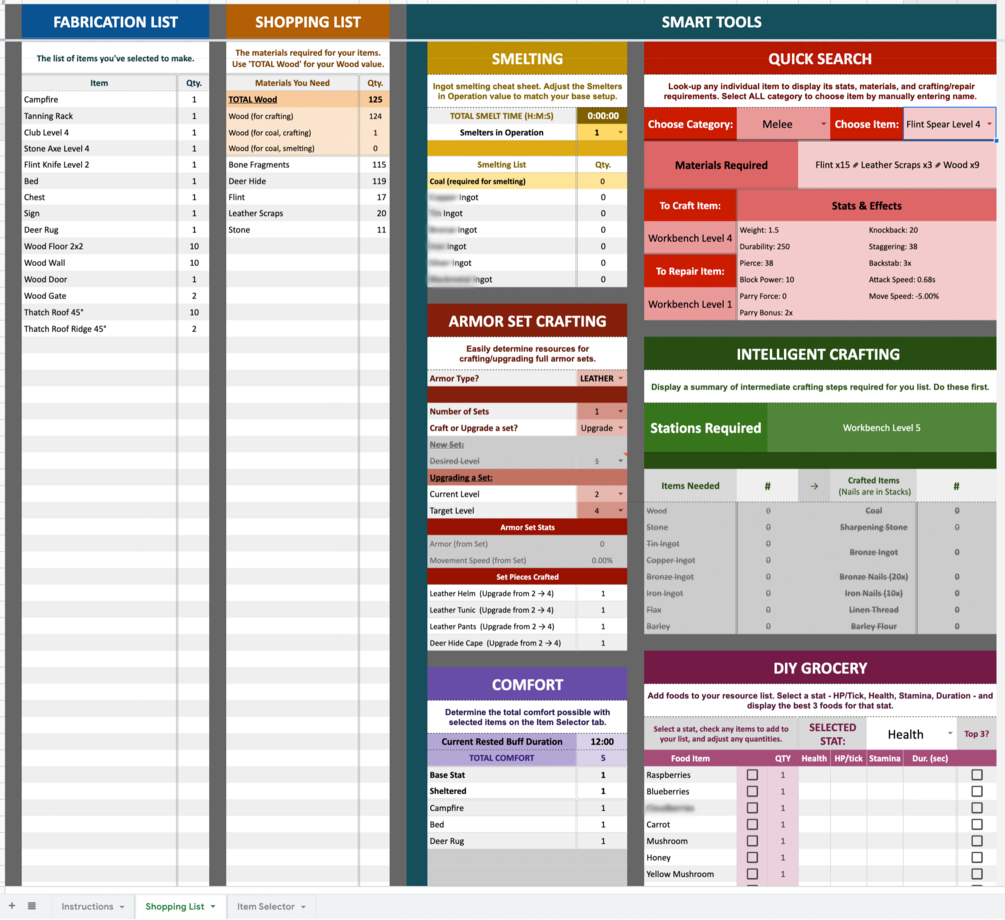The image size is (1005, 920).
Task: Open the Instructions tab menu arrow
Action: [x=122, y=907]
